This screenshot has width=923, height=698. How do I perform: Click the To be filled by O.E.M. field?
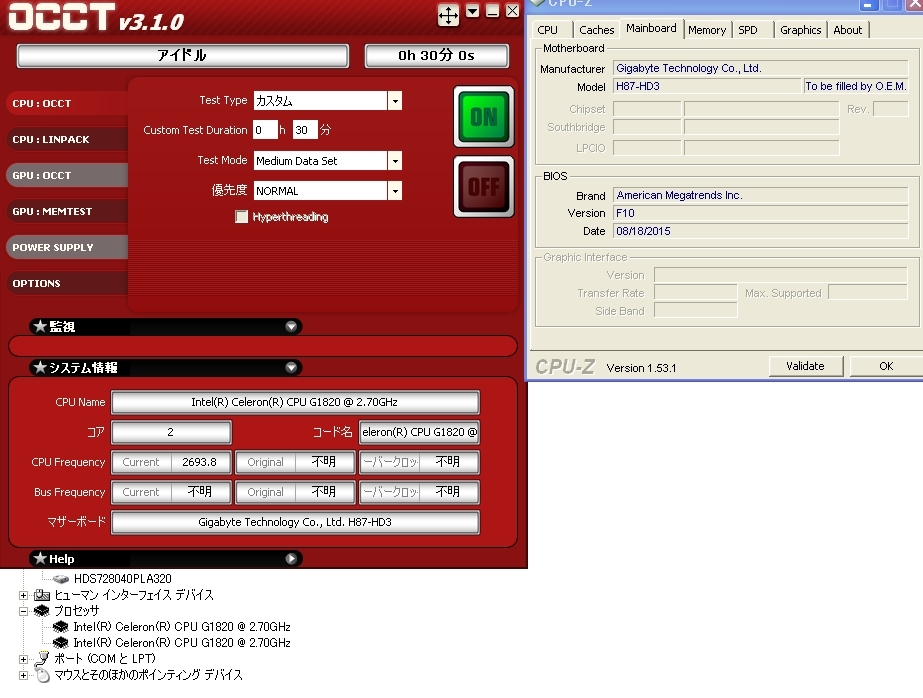point(856,87)
